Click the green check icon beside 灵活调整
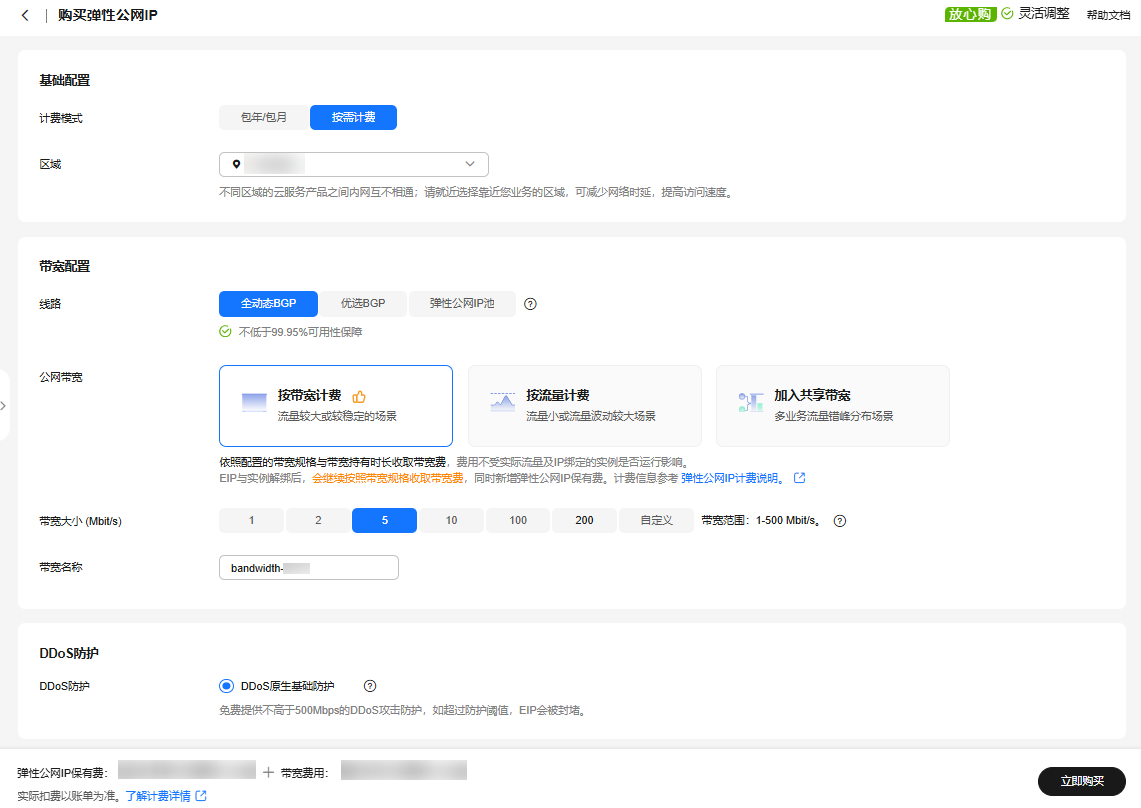 (1007, 13)
